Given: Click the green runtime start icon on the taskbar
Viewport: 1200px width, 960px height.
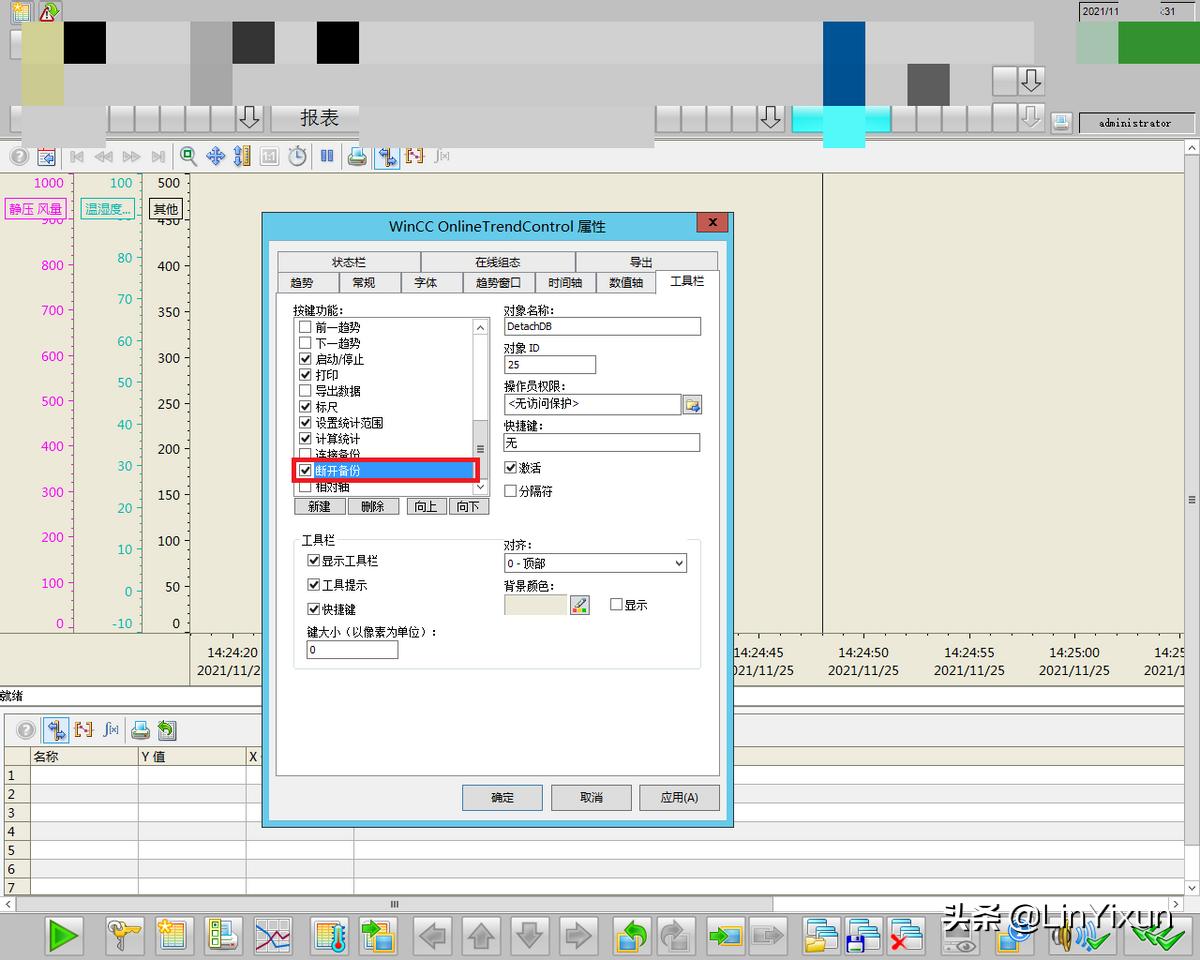Looking at the screenshot, I should pyautogui.click(x=62, y=936).
